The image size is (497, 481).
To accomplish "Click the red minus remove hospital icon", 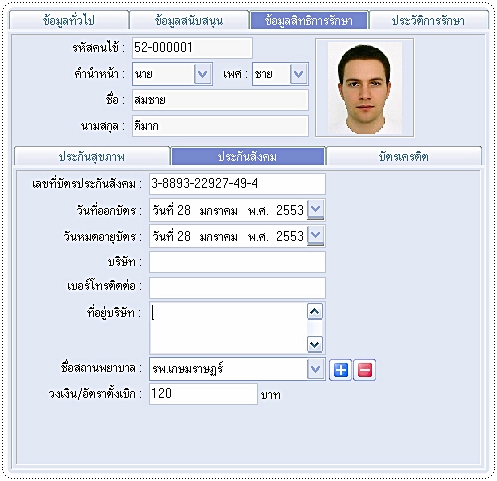I will (x=364, y=370).
